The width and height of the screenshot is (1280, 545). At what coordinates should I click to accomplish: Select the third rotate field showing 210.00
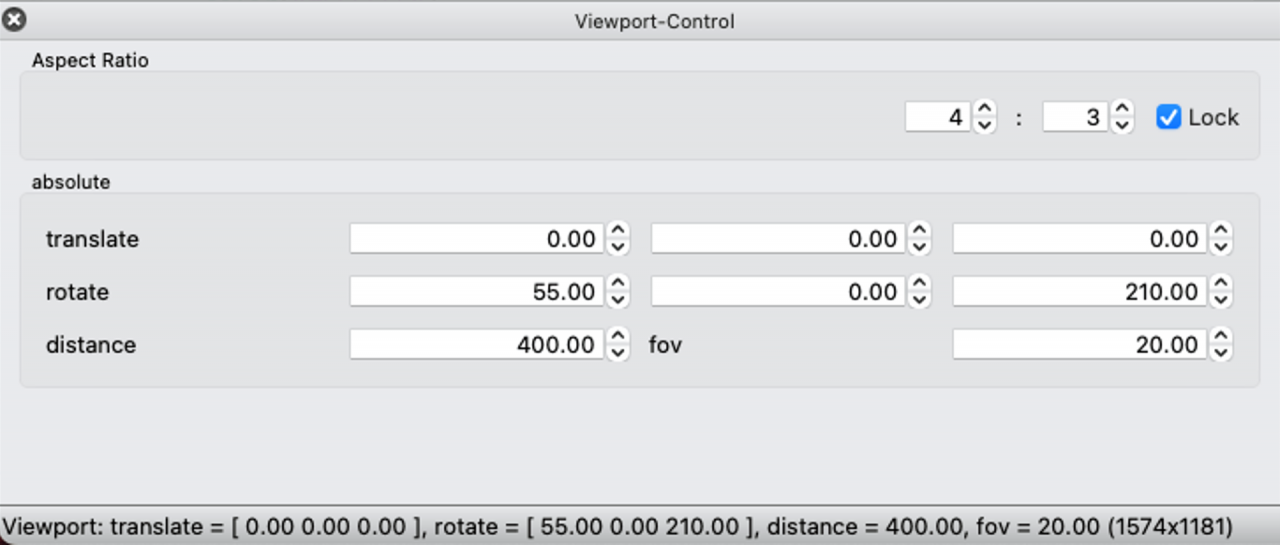point(1079,292)
